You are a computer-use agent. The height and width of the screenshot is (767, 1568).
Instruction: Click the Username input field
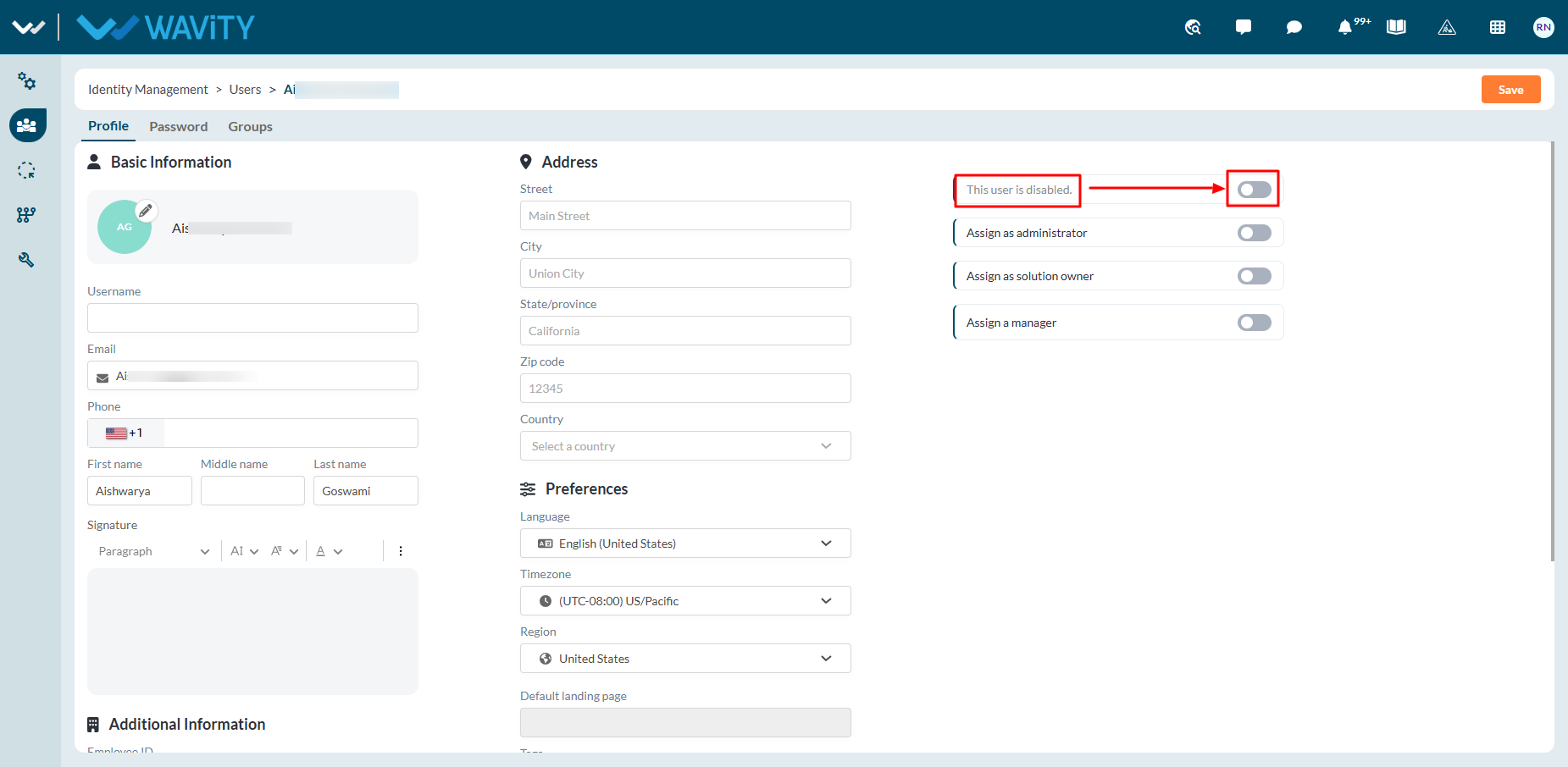tap(252, 317)
